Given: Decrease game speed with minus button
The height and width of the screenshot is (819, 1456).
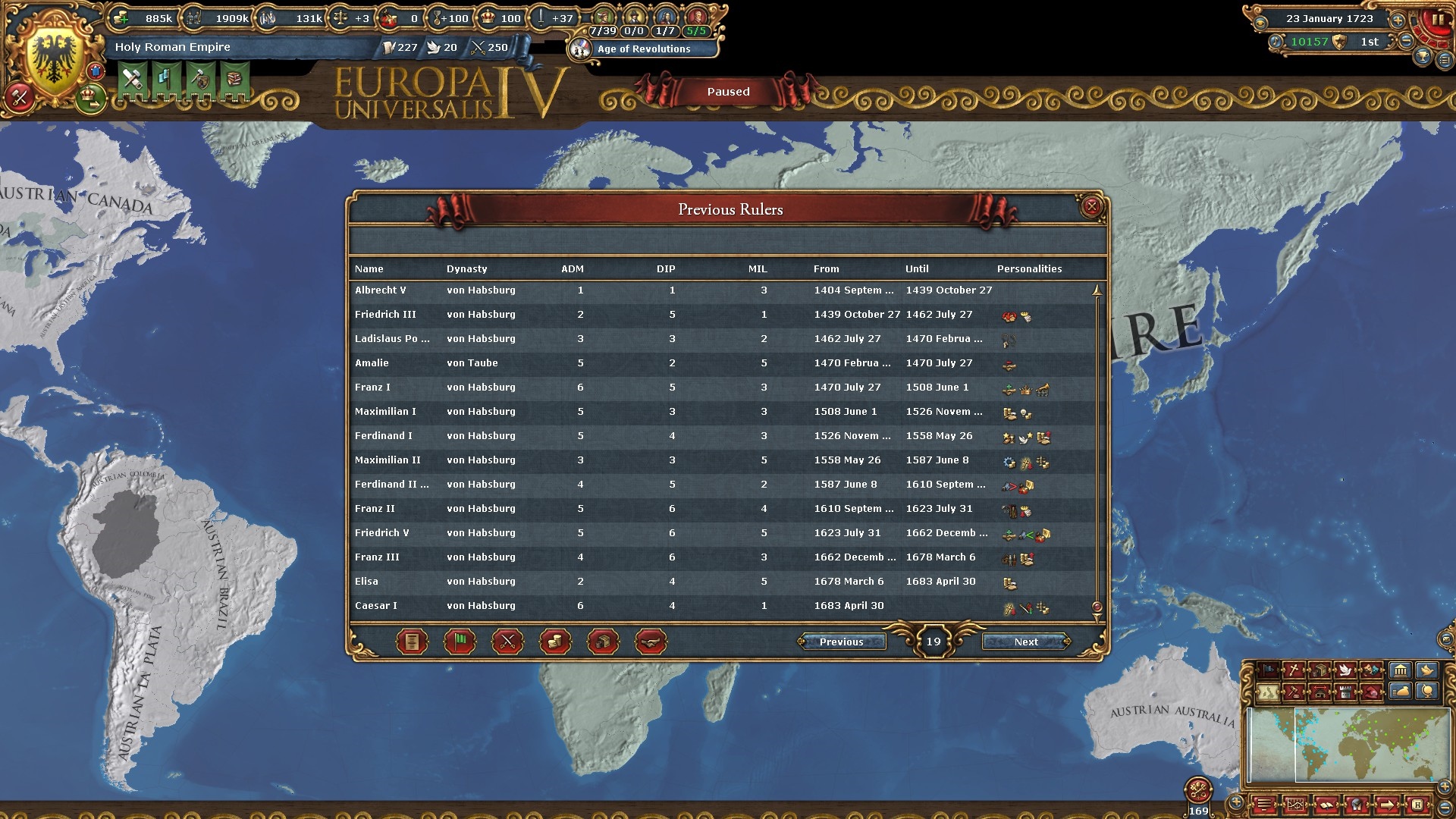Looking at the screenshot, I should pos(1406,42).
